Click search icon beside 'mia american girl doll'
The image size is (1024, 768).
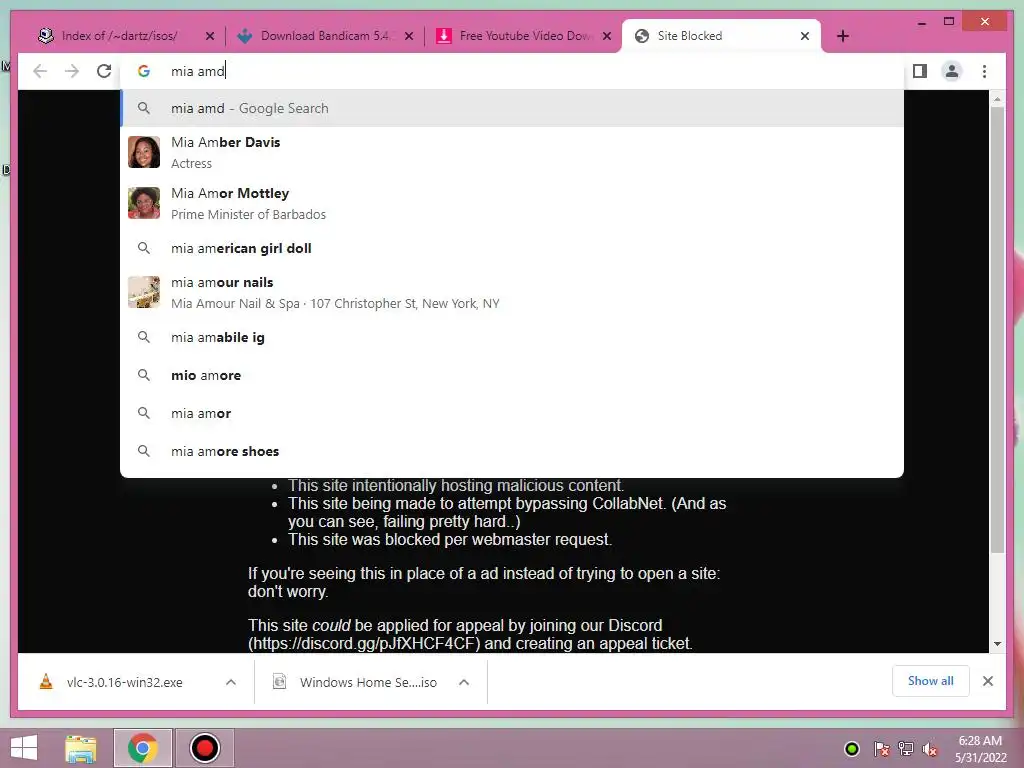click(x=144, y=248)
